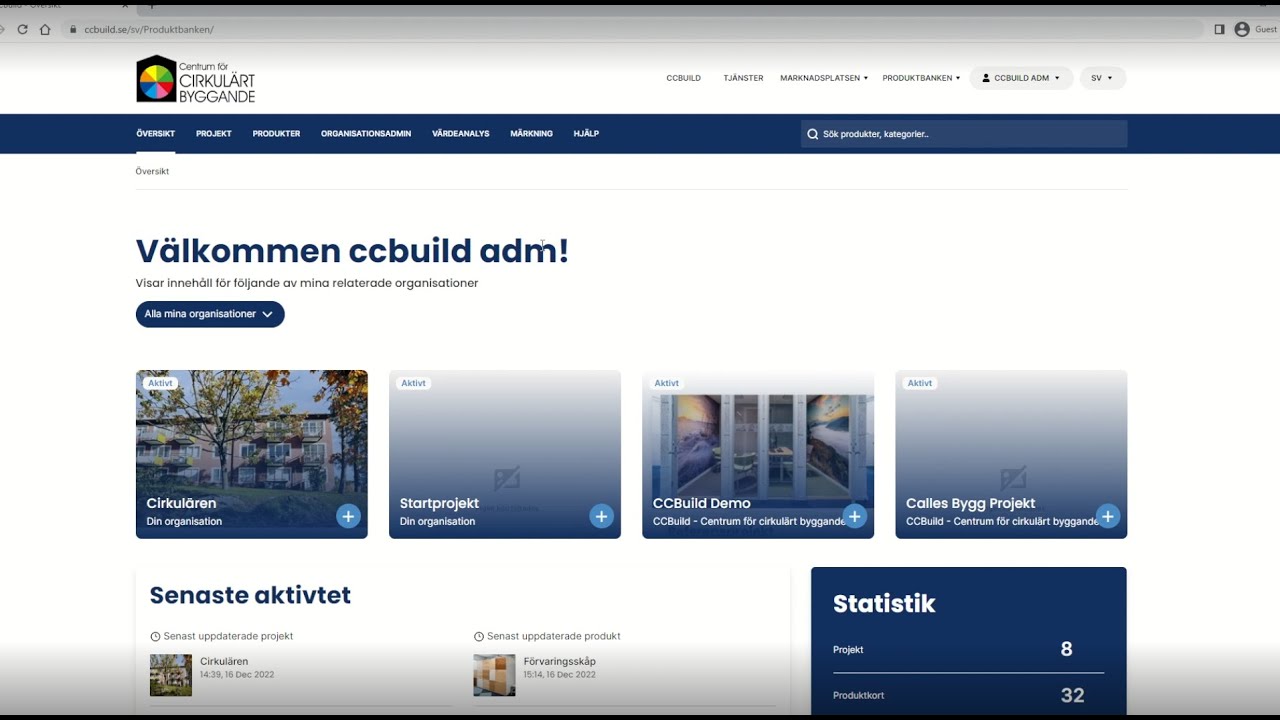Click the CCBUILD link in top navigation
The image size is (1280, 720).
[684, 78]
